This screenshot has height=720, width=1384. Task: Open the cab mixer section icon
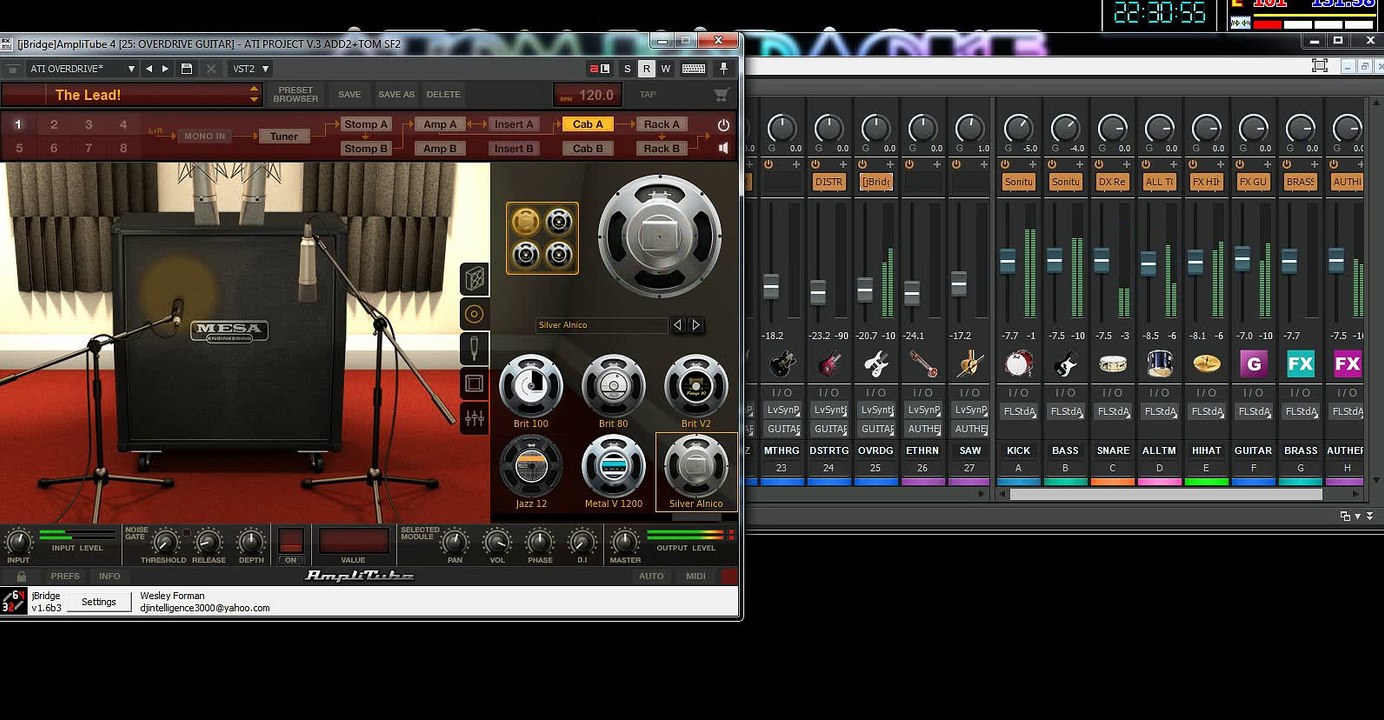[x=474, y=418]
